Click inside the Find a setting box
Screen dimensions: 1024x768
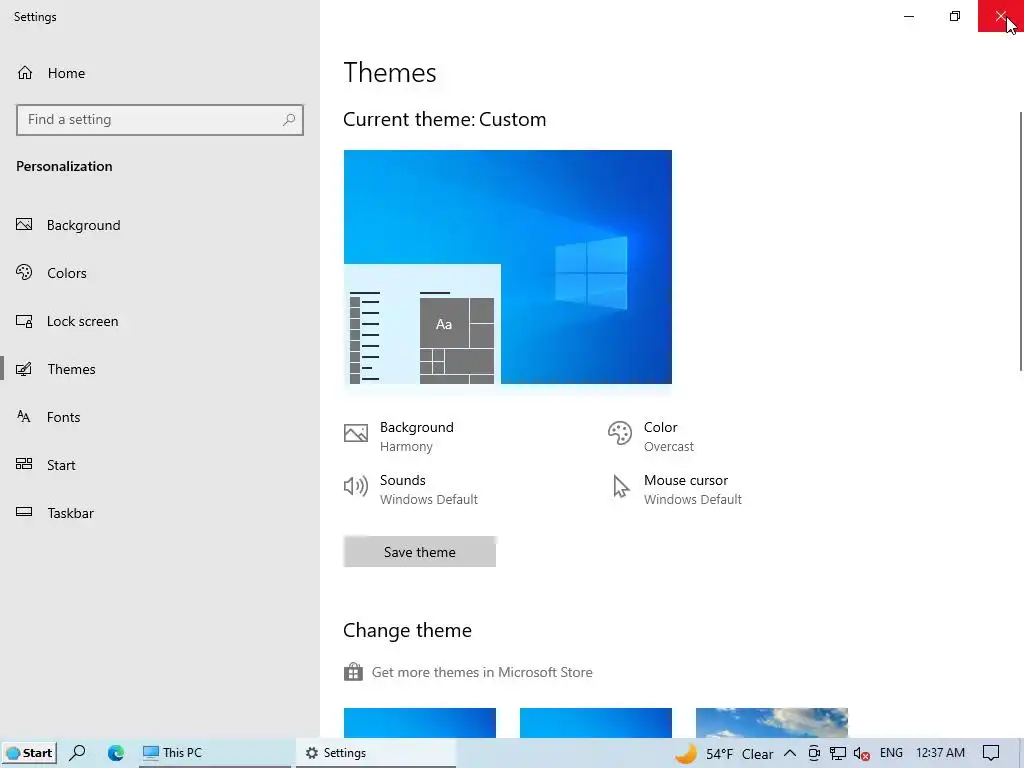point(160,120)
